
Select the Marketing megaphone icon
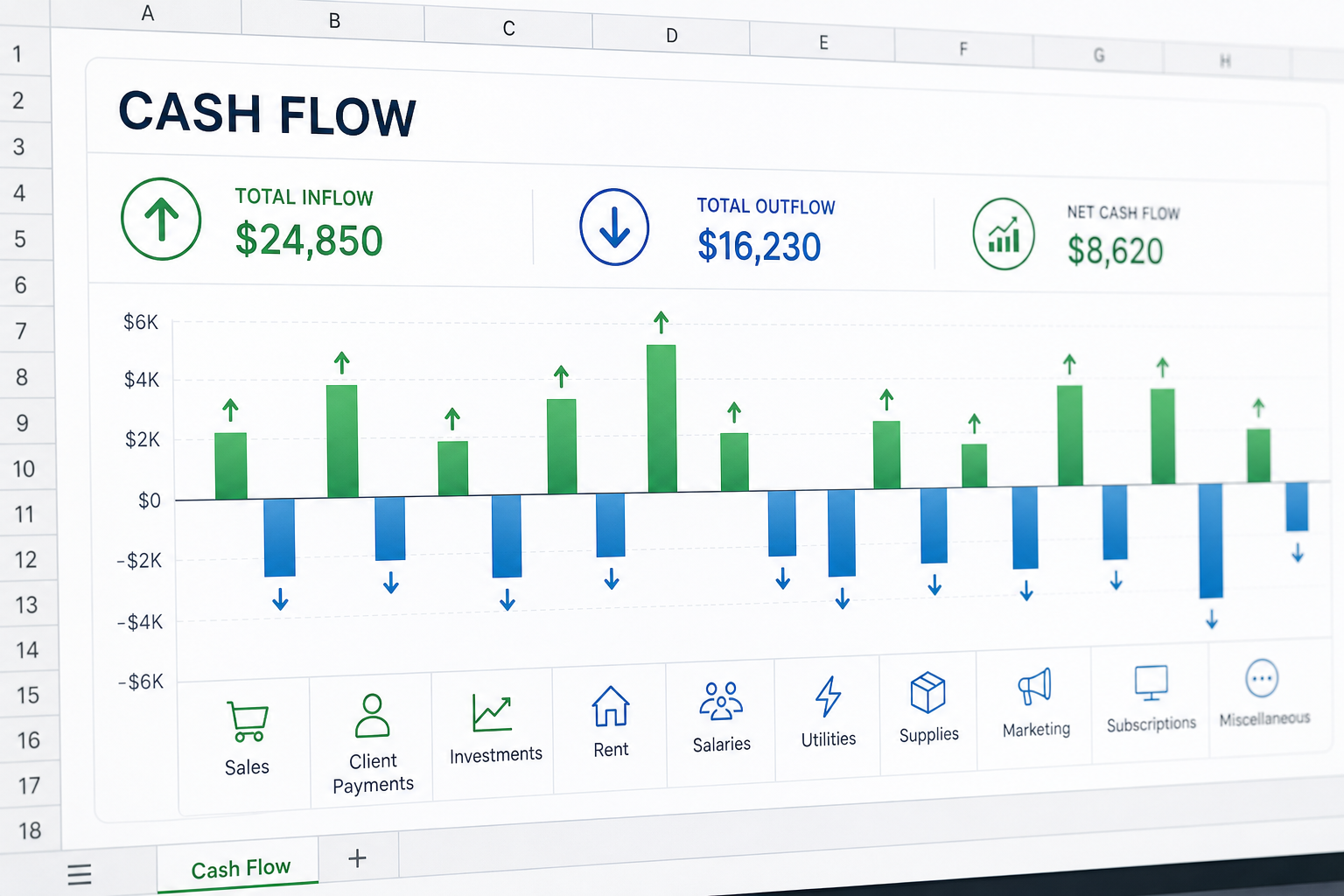(1034, 688)
